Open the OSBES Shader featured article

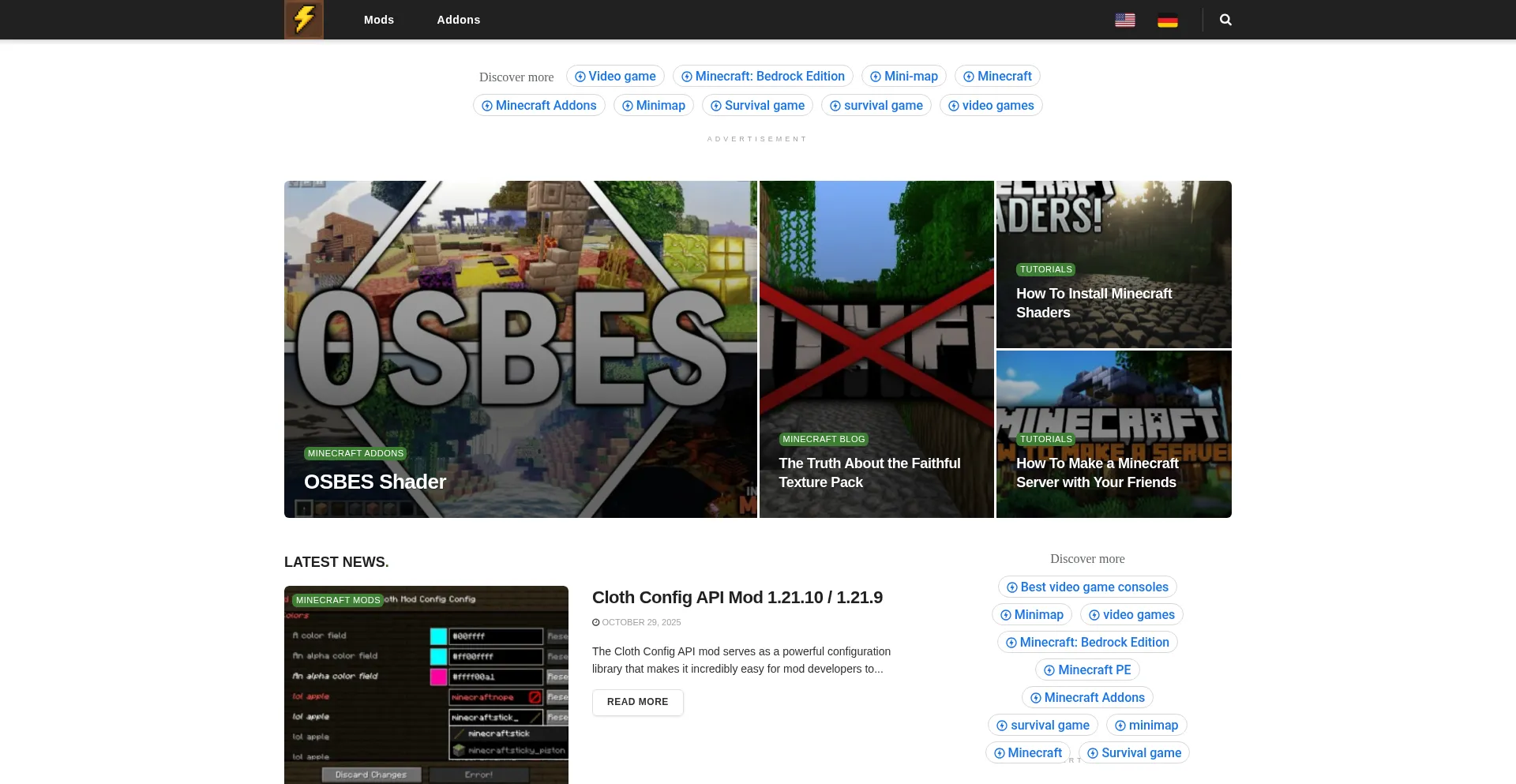[375, 482]
